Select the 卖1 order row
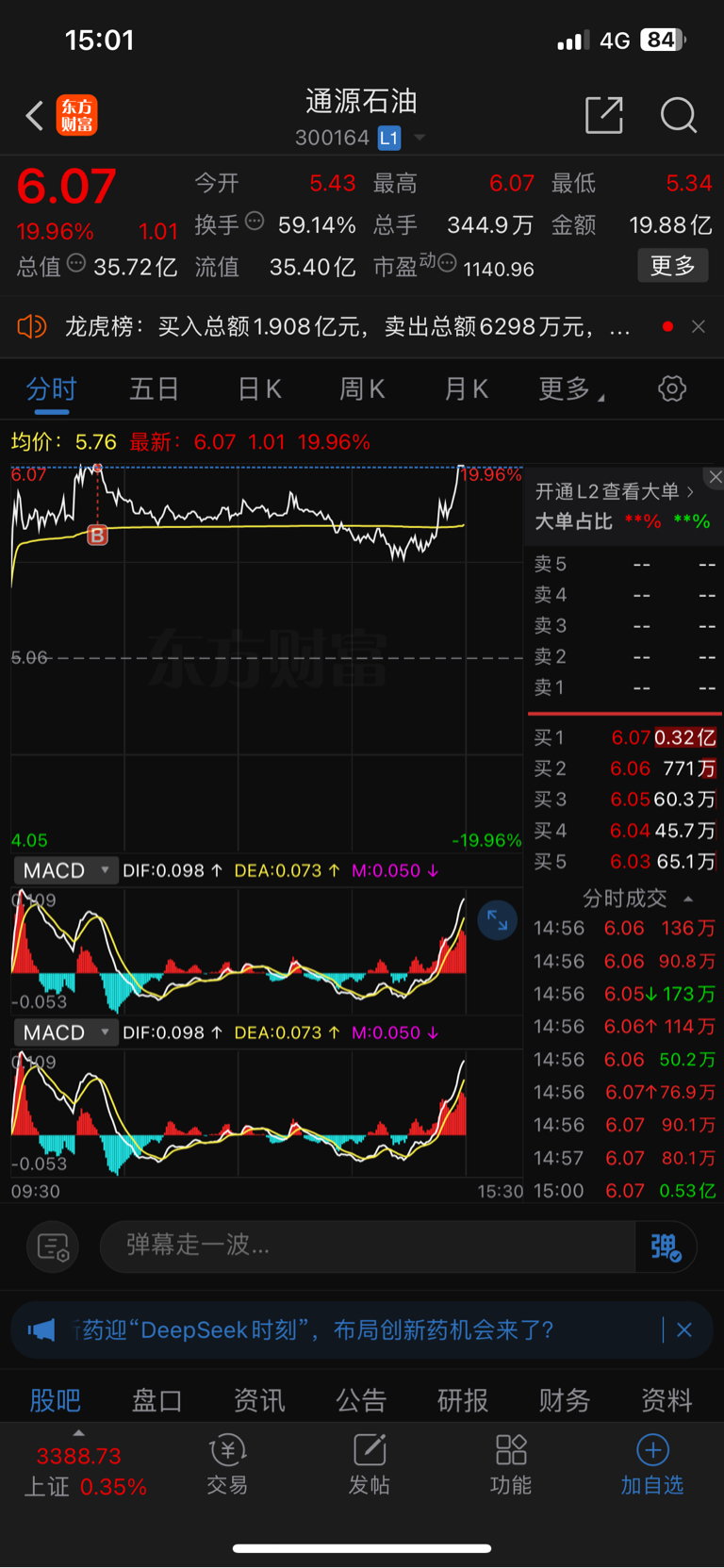The width and height of the screenshot is (724, 1568). click(624, 687)
